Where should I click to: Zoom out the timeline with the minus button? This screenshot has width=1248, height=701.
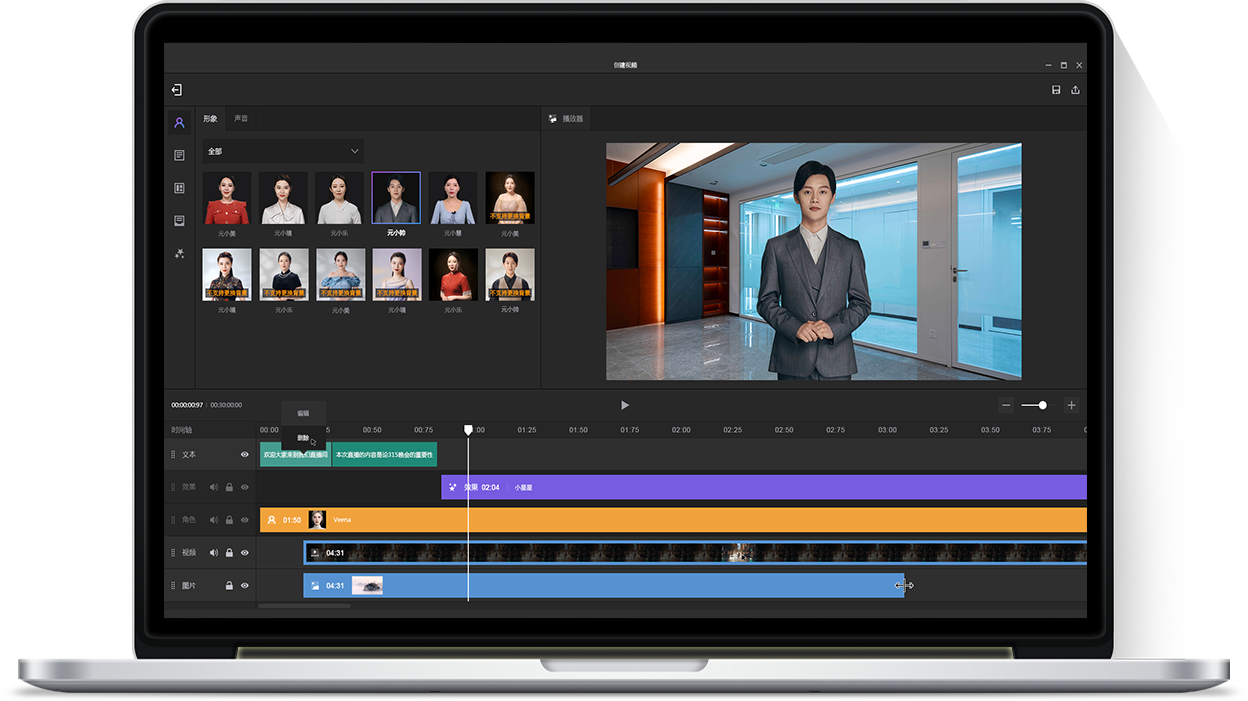click(x=1006, y=405)
